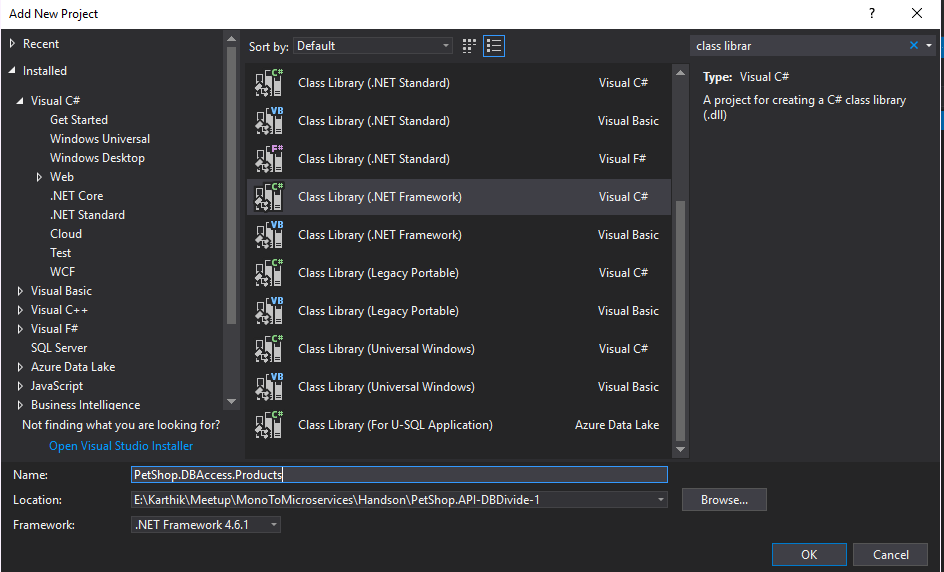The width and height of the screenshot is (944, 572).
Task: Collapse the Visual C# node
Action: click(x=20, y=101)
